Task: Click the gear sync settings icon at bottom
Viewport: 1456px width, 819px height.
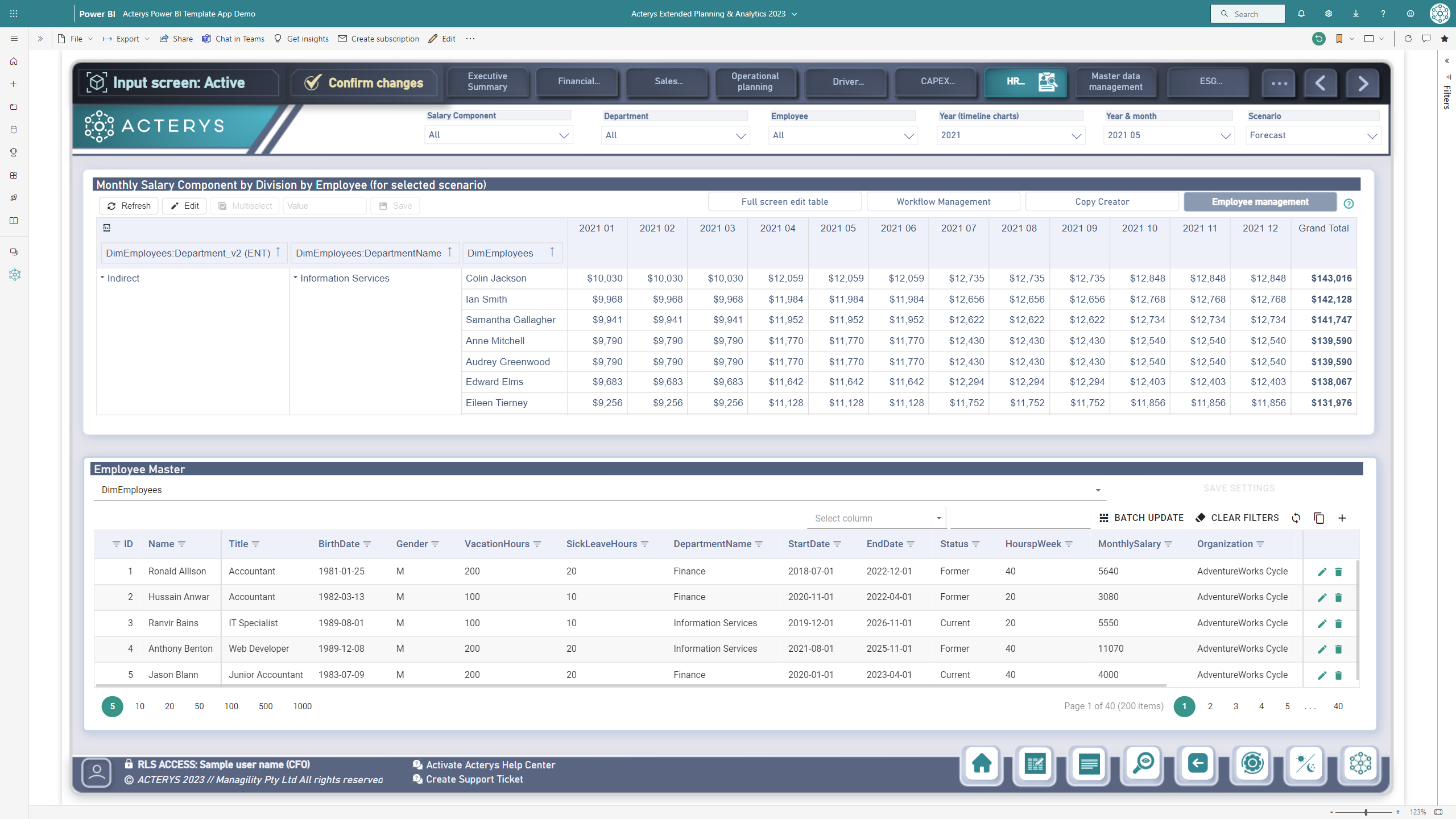Action: tap(1252, 765)
